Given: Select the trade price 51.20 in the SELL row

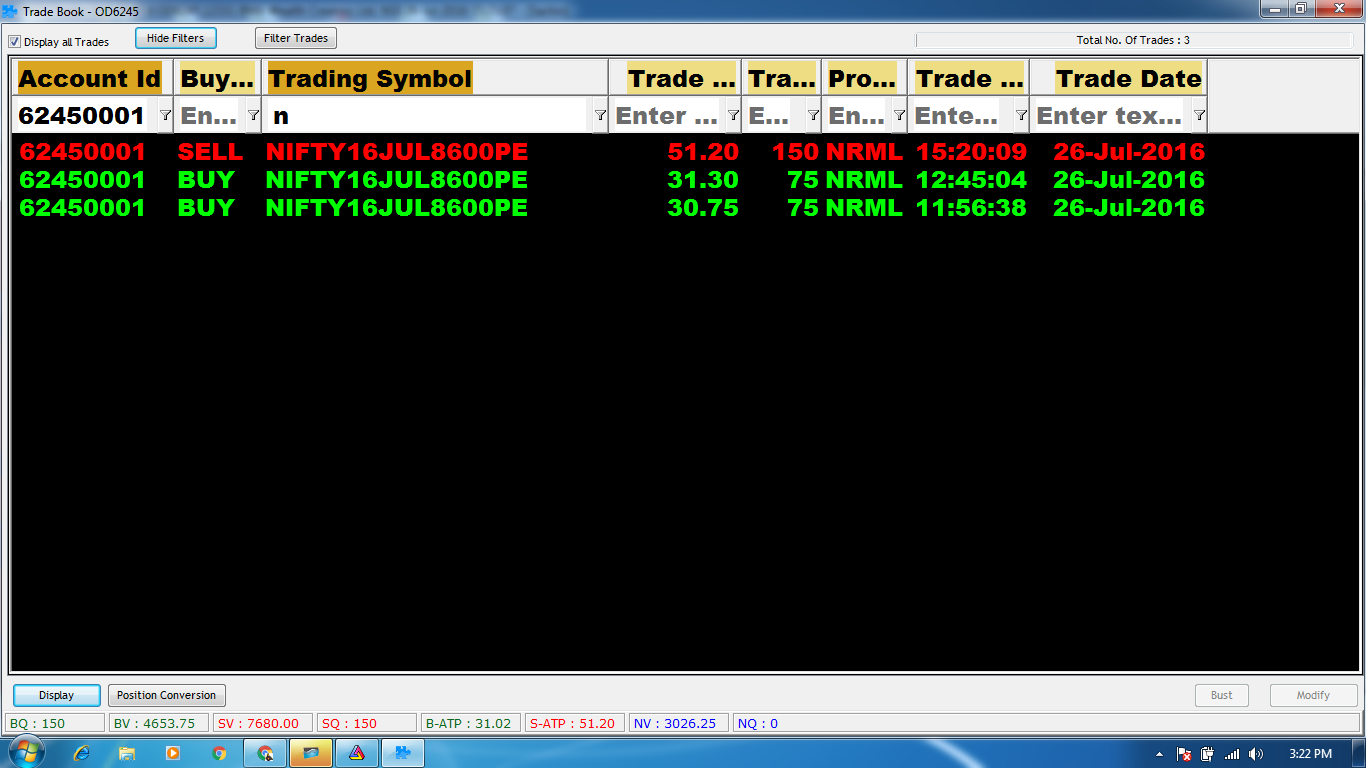Looking at the screenshot, I should [x=703, y=152].
